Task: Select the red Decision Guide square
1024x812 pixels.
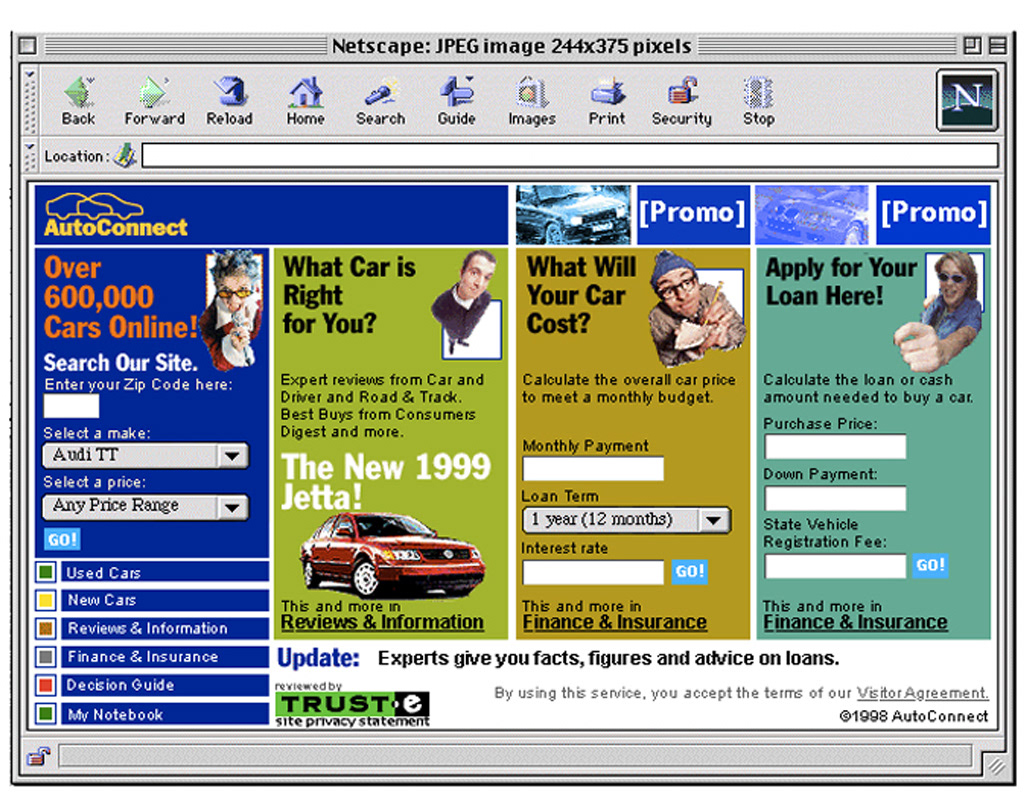Action: tap(46, 686)
